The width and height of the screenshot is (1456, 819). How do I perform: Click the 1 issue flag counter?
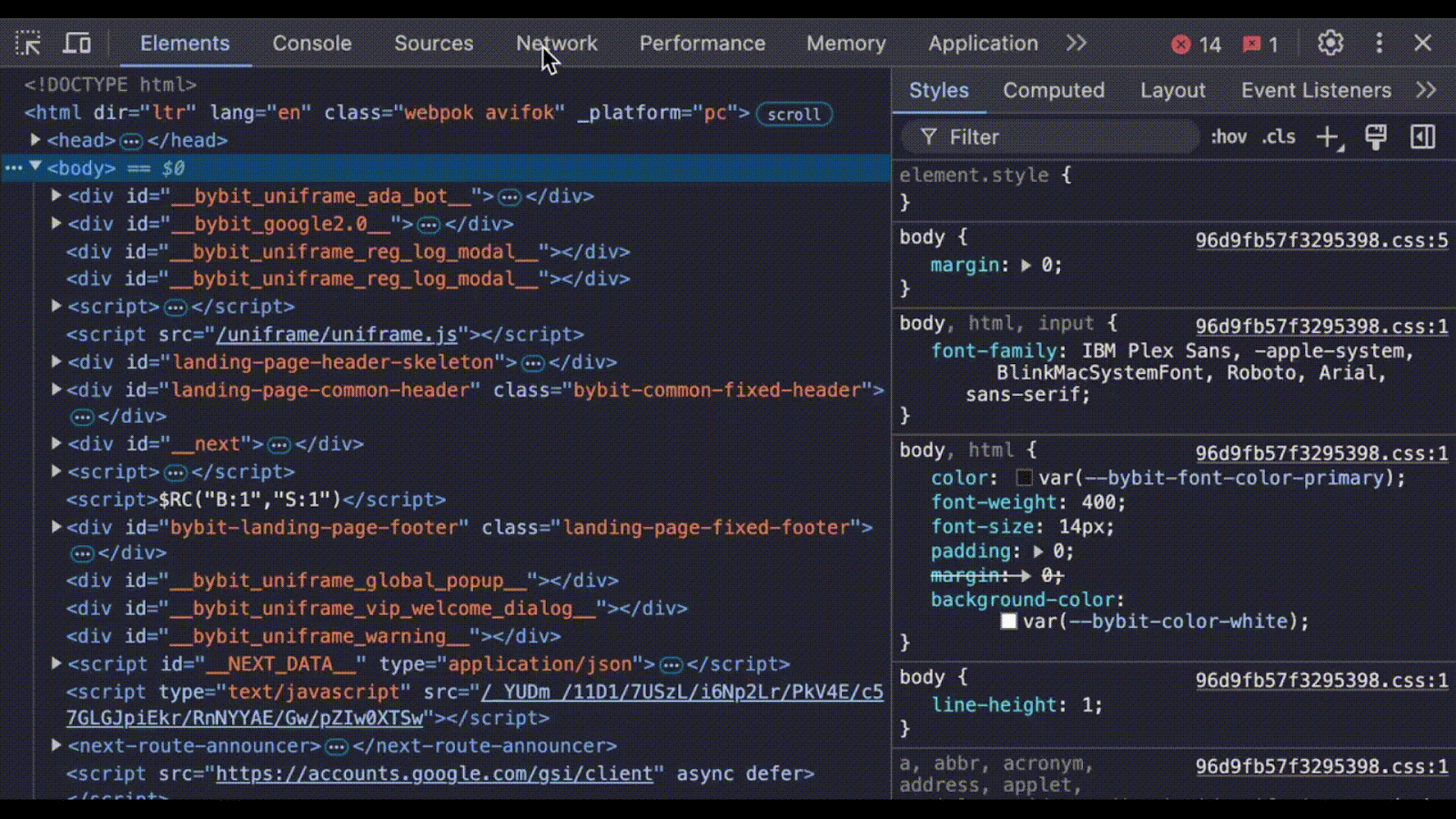(x=1260, y=45)
